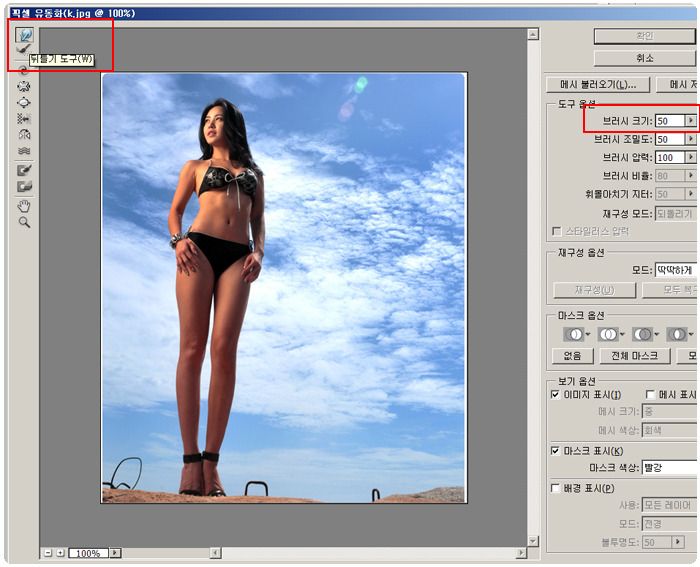The image size is (700, 567).
Task: Open the first mask option icon menu
Action: click(577, 334)
